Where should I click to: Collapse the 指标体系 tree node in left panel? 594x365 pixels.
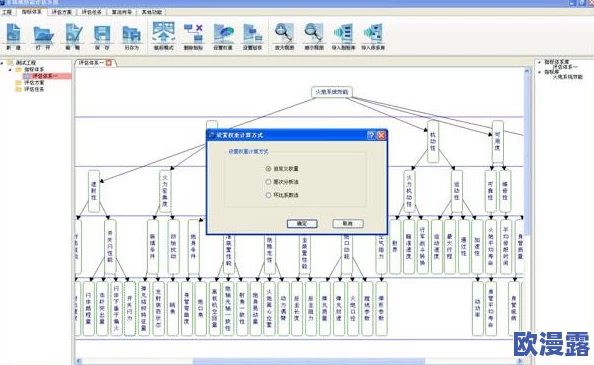10,70
